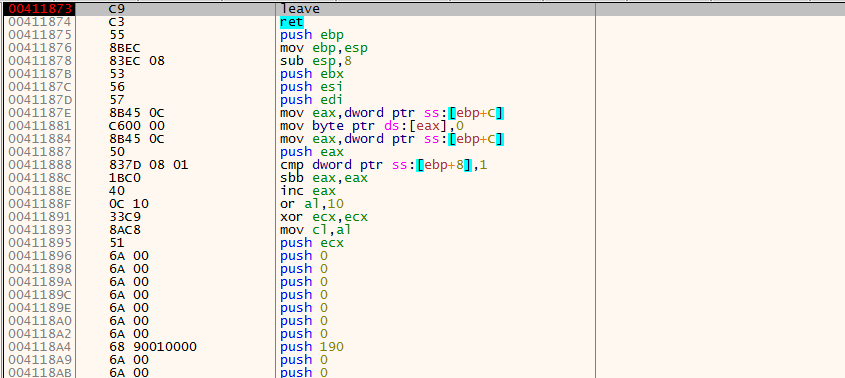Select the 'push edi' instruction
Image resolution: width=845 pixels, height=378 pixels.
311,100
